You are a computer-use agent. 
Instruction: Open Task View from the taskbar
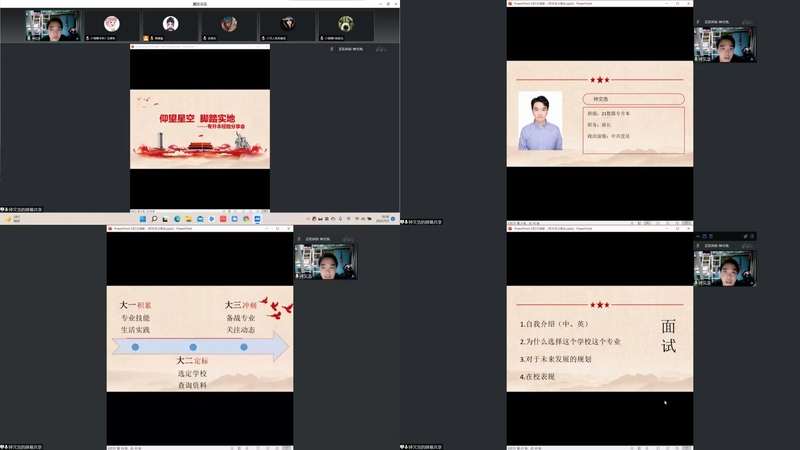click(x=165, y=218)
